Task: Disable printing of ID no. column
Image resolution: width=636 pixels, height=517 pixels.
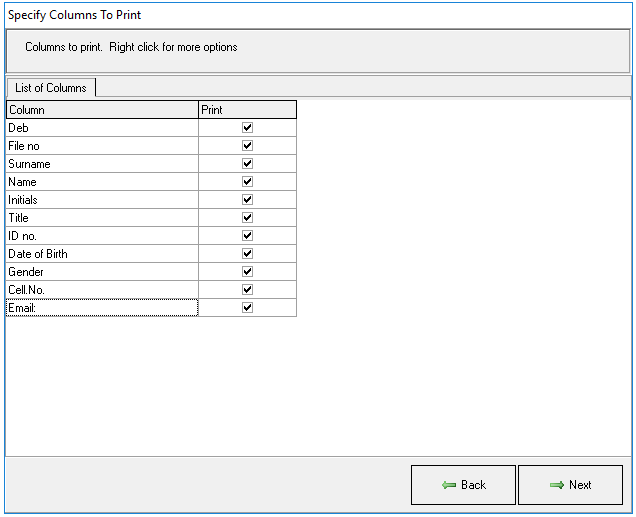Action: [x=247, y=236]
